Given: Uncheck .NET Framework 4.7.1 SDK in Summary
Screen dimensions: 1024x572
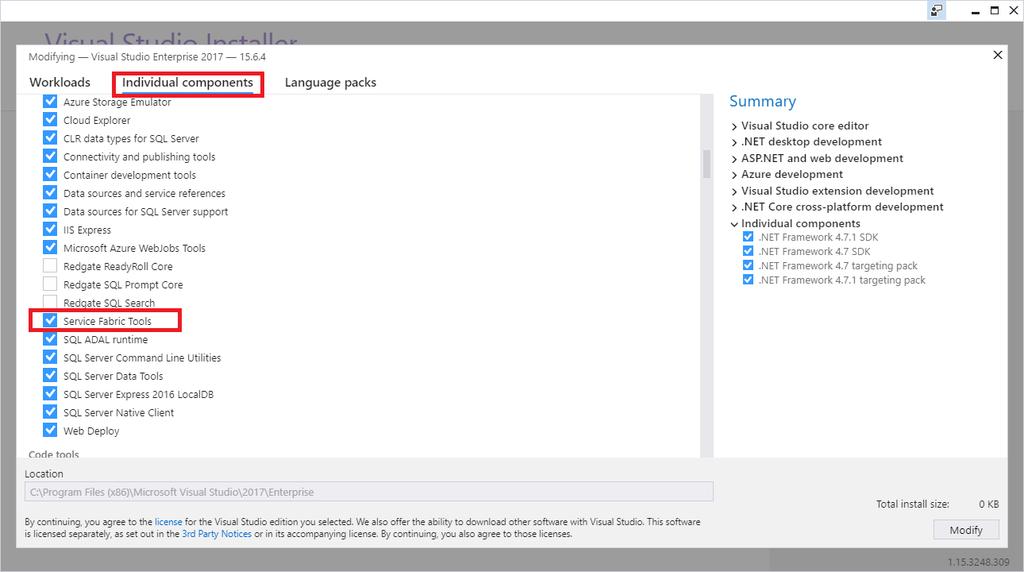Looking at the screenshot, I should click(748, 237).
